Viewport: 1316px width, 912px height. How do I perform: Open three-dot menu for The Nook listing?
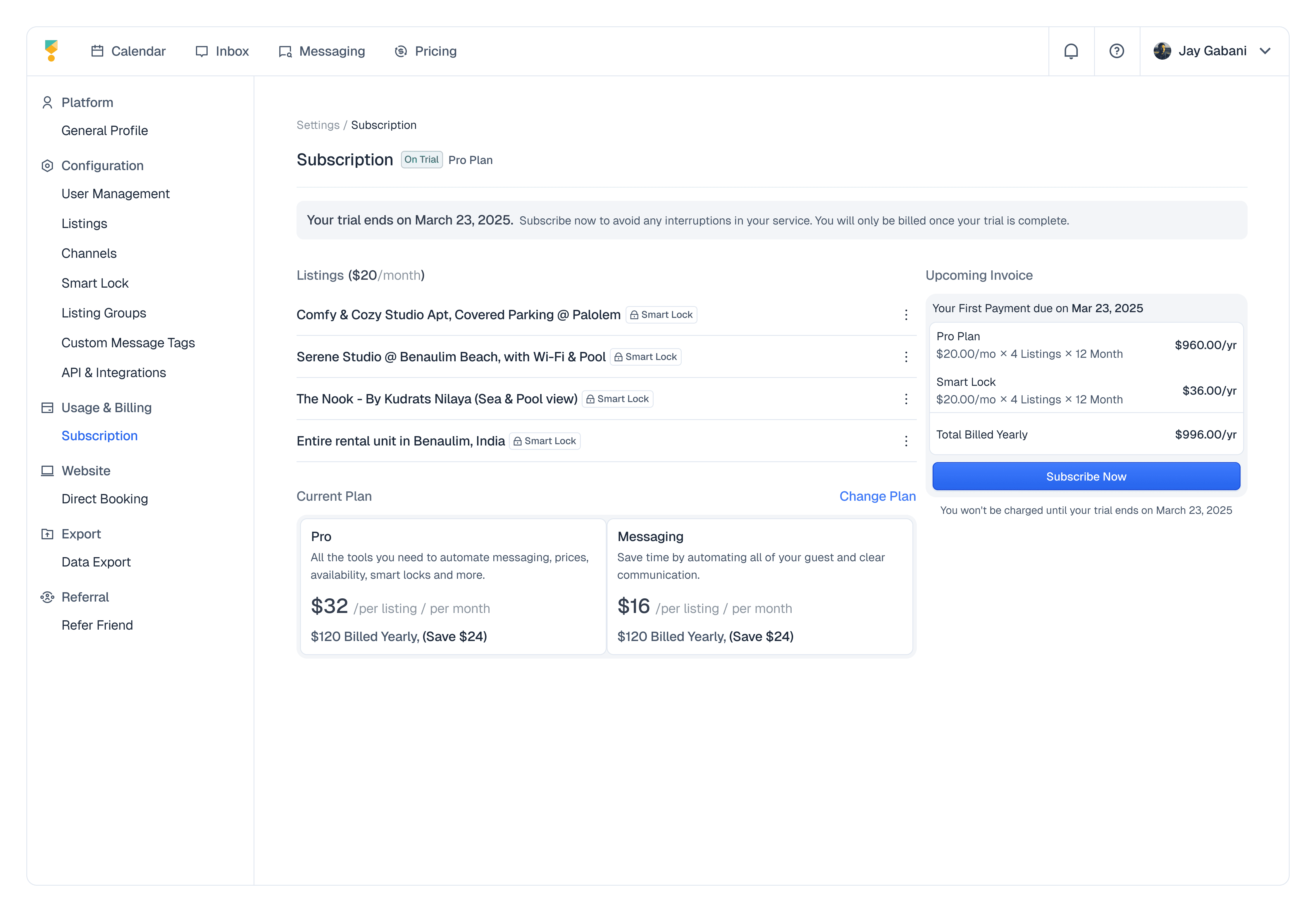coord(905,399)
